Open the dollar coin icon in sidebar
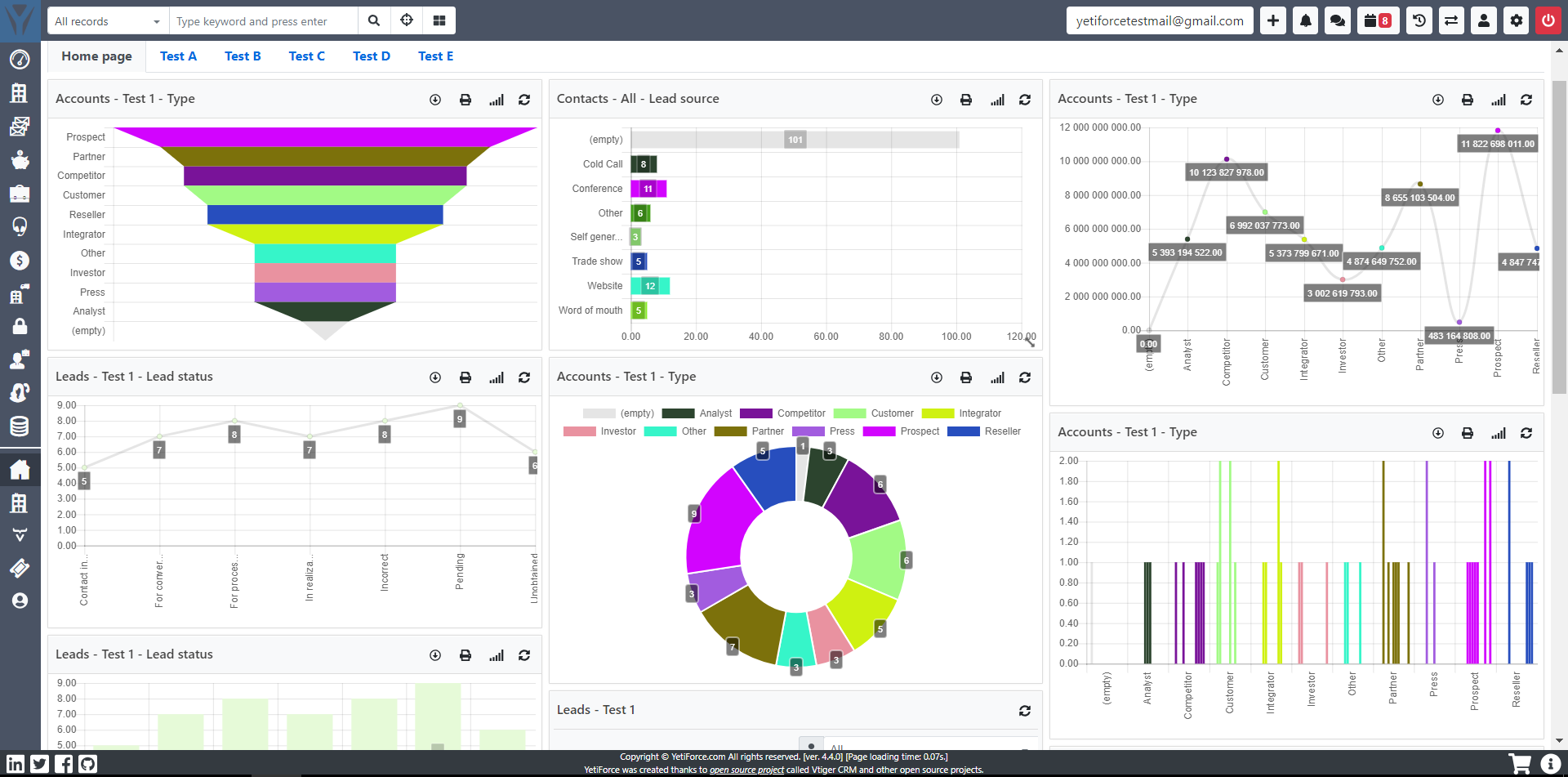This screenshot has height=777, width=1568. 20,261
